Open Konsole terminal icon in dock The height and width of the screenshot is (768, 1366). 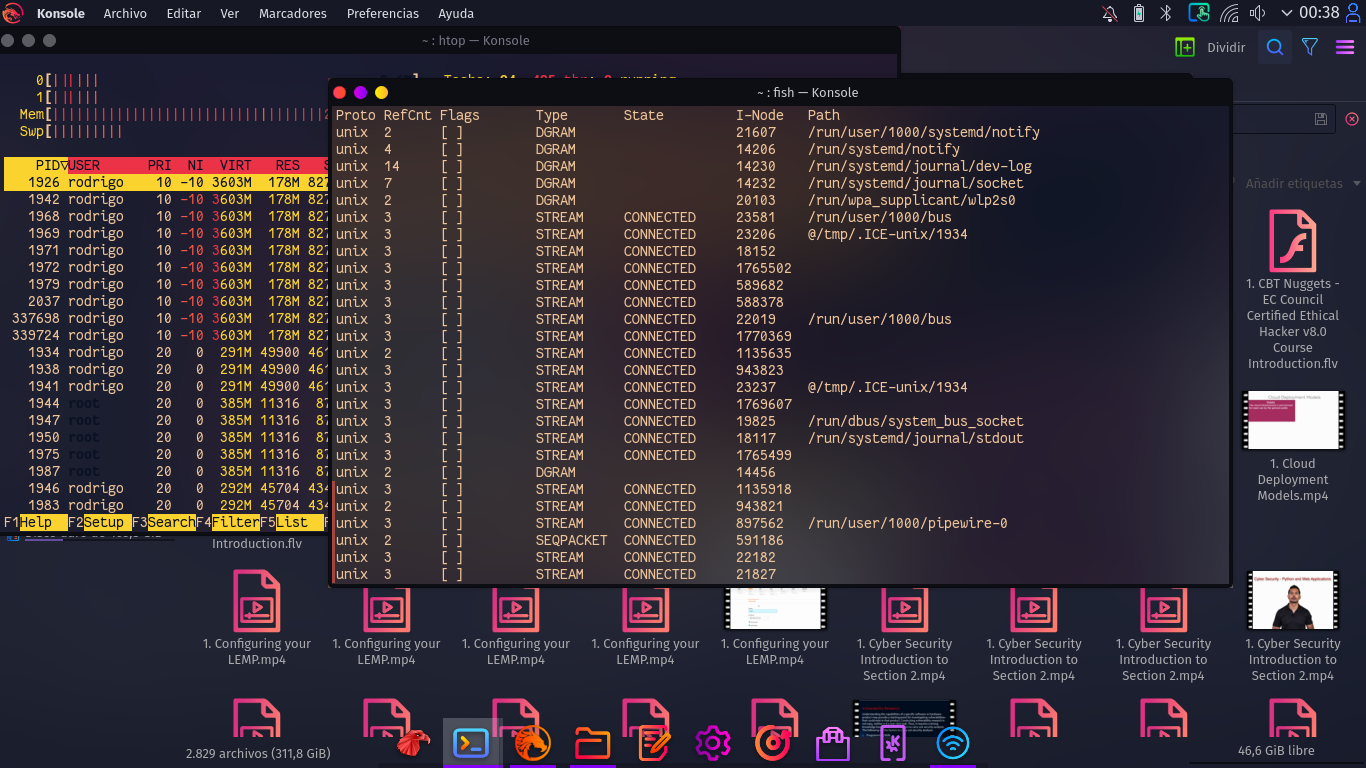tap(471, 743)
